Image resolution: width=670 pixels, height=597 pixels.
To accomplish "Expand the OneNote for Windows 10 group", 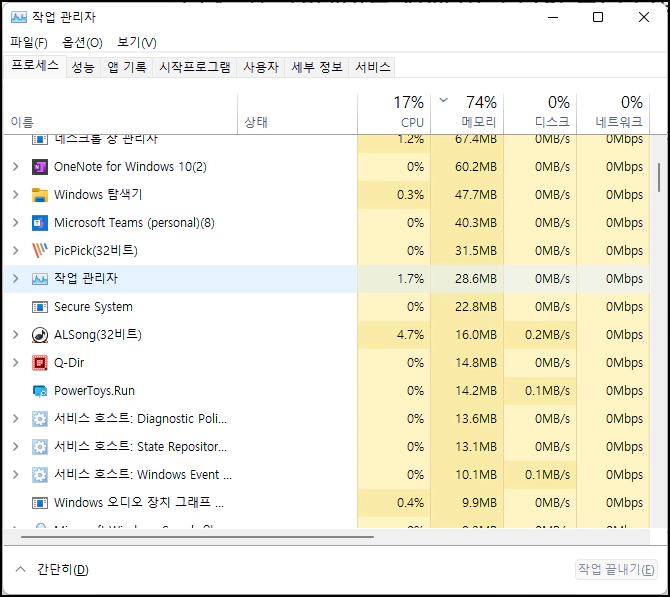I will (16, 167).
